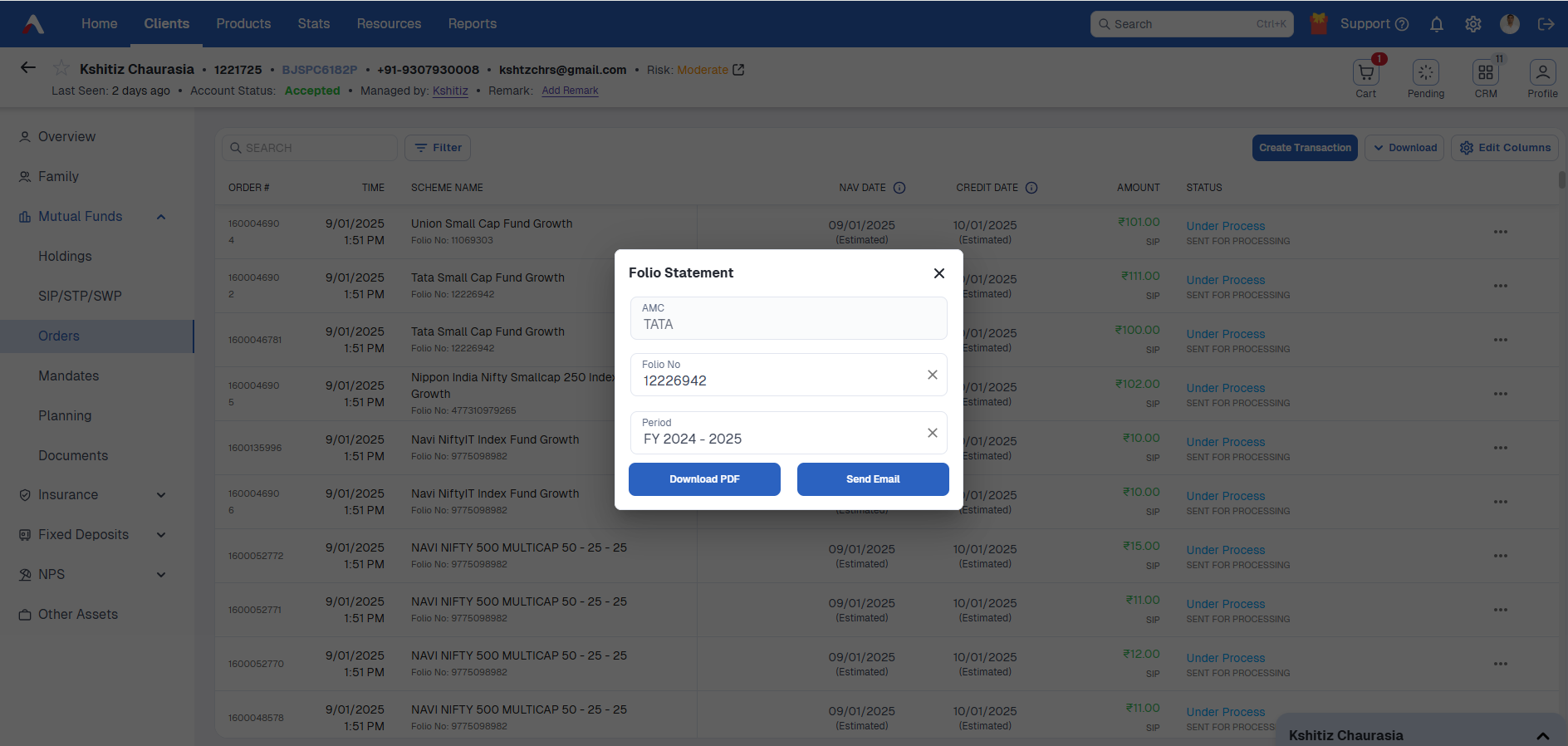1568x746 pixels.
Task: Open row actions for Union Small Cap order
Action: pyautogui.click(x=1501, y=232)
